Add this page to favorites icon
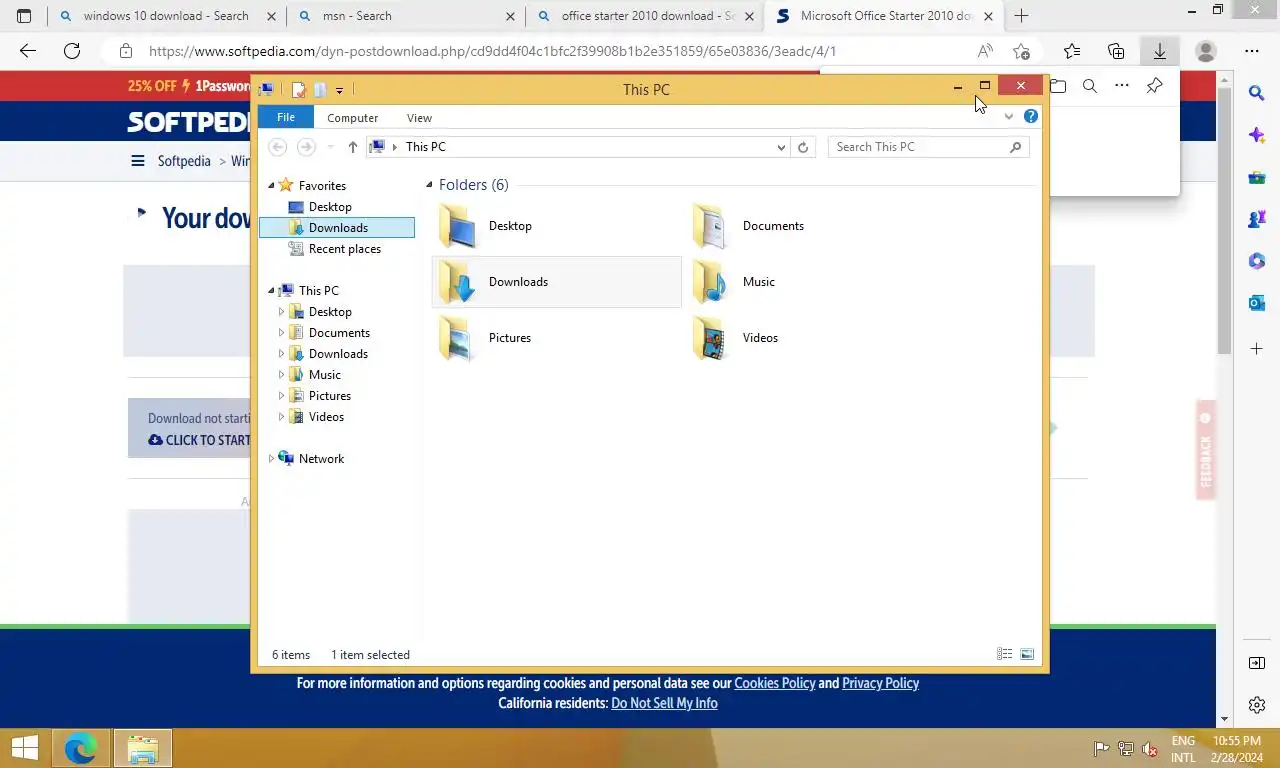 [x=1021, y=51]
